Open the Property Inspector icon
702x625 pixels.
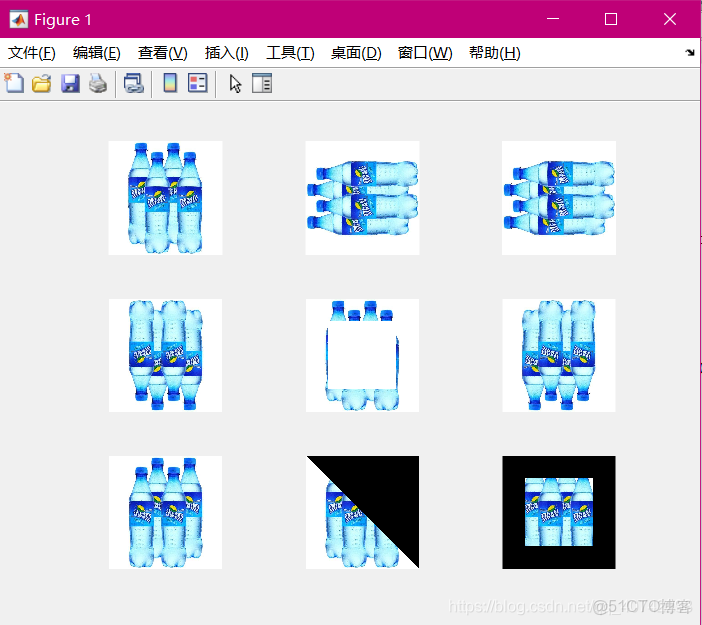[x=262, y=83]
